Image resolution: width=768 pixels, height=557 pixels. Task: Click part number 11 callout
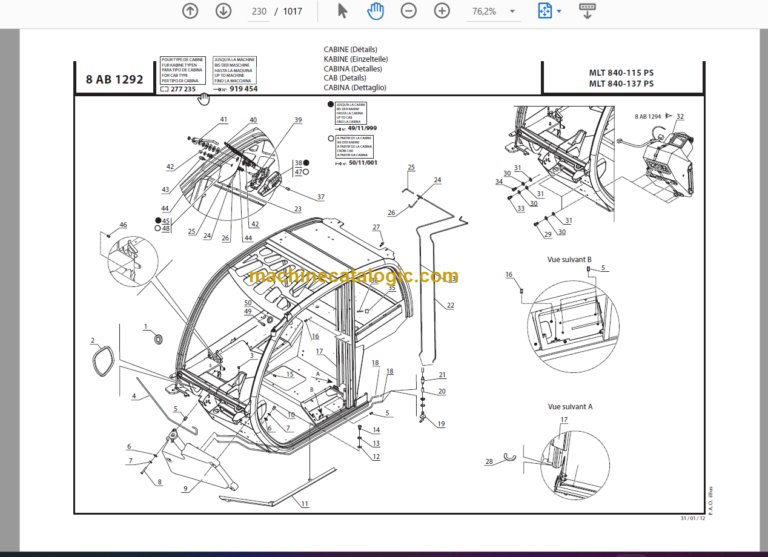click(x=305, y=504)
